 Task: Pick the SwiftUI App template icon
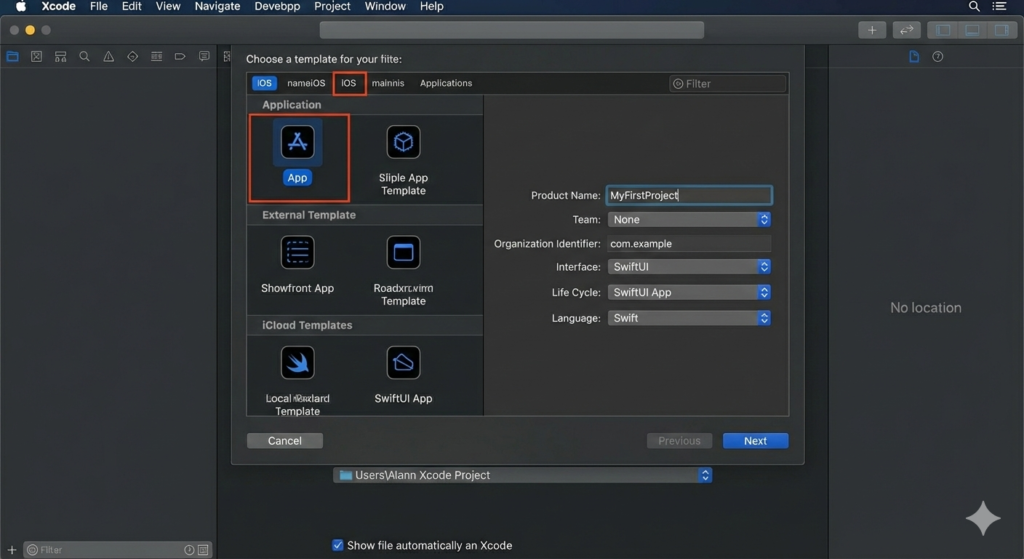[x=403, y=362]
